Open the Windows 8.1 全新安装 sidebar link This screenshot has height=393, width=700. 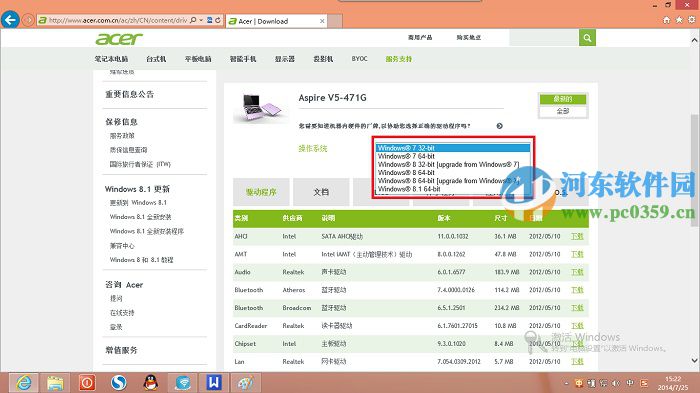pos(141,217)
